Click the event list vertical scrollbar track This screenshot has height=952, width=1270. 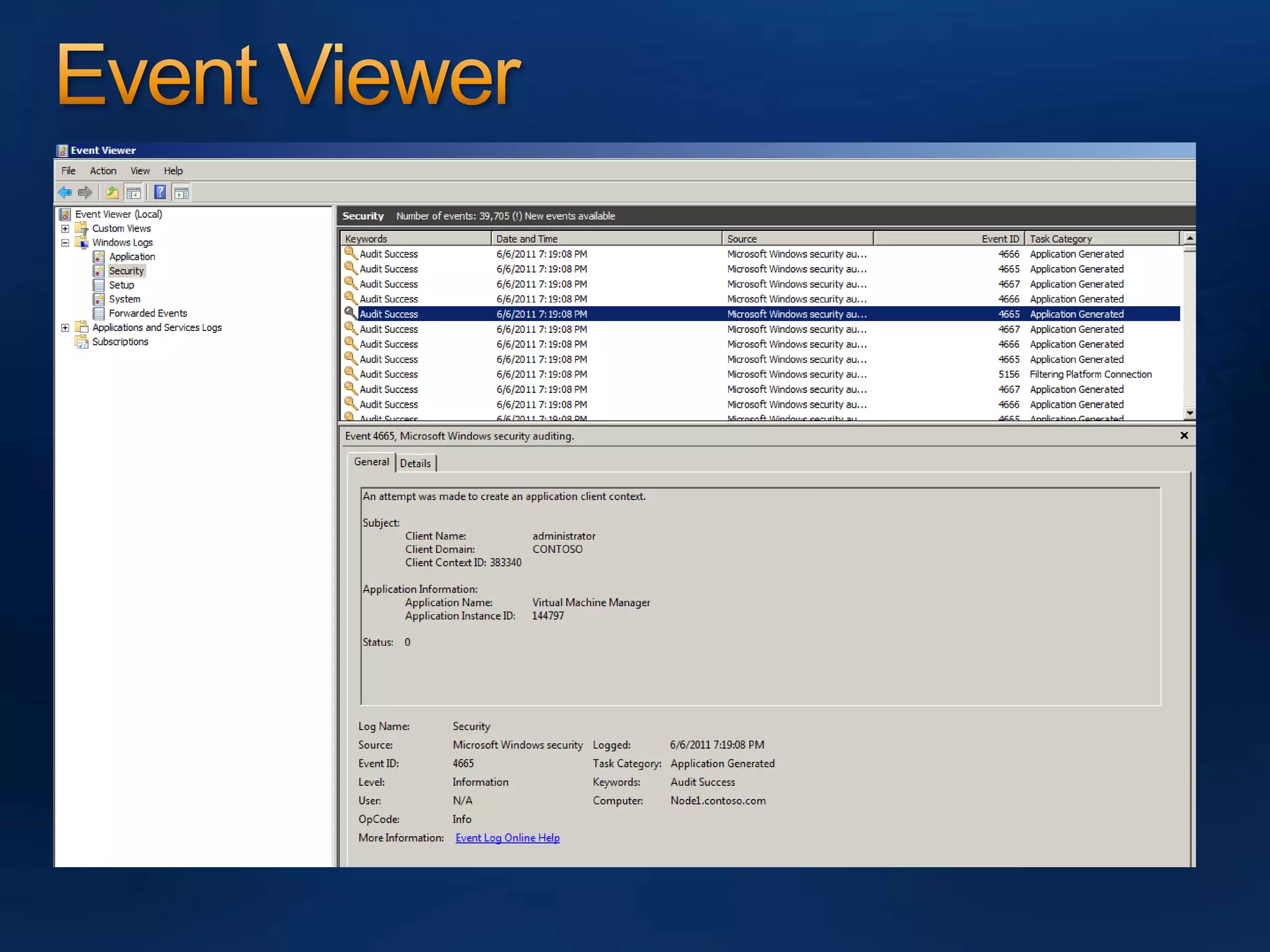(1189, 328)
